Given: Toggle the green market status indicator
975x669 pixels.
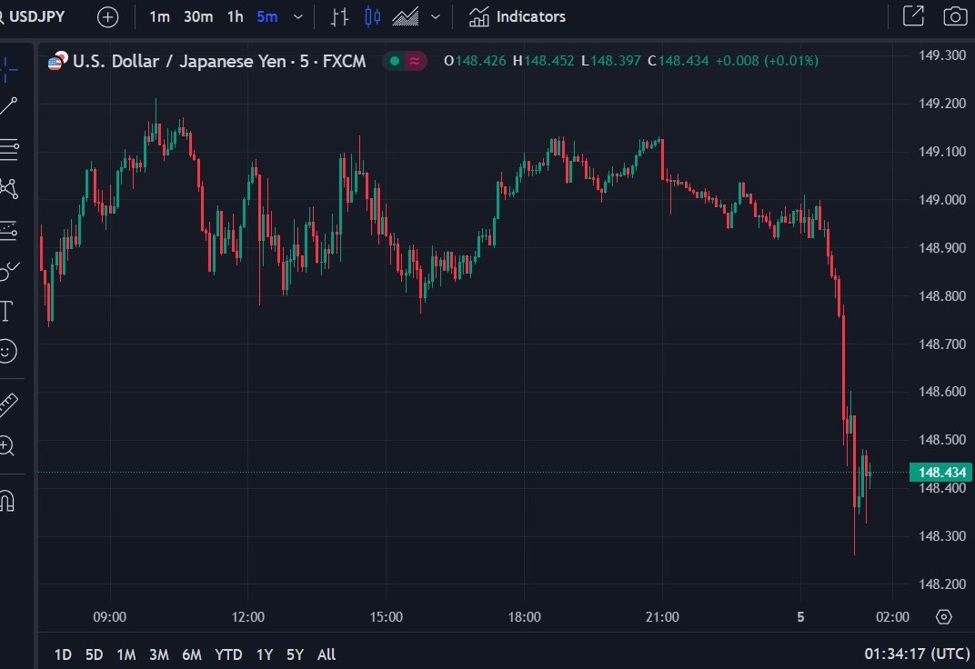Looking at the screenshot, I should point(394,61).
